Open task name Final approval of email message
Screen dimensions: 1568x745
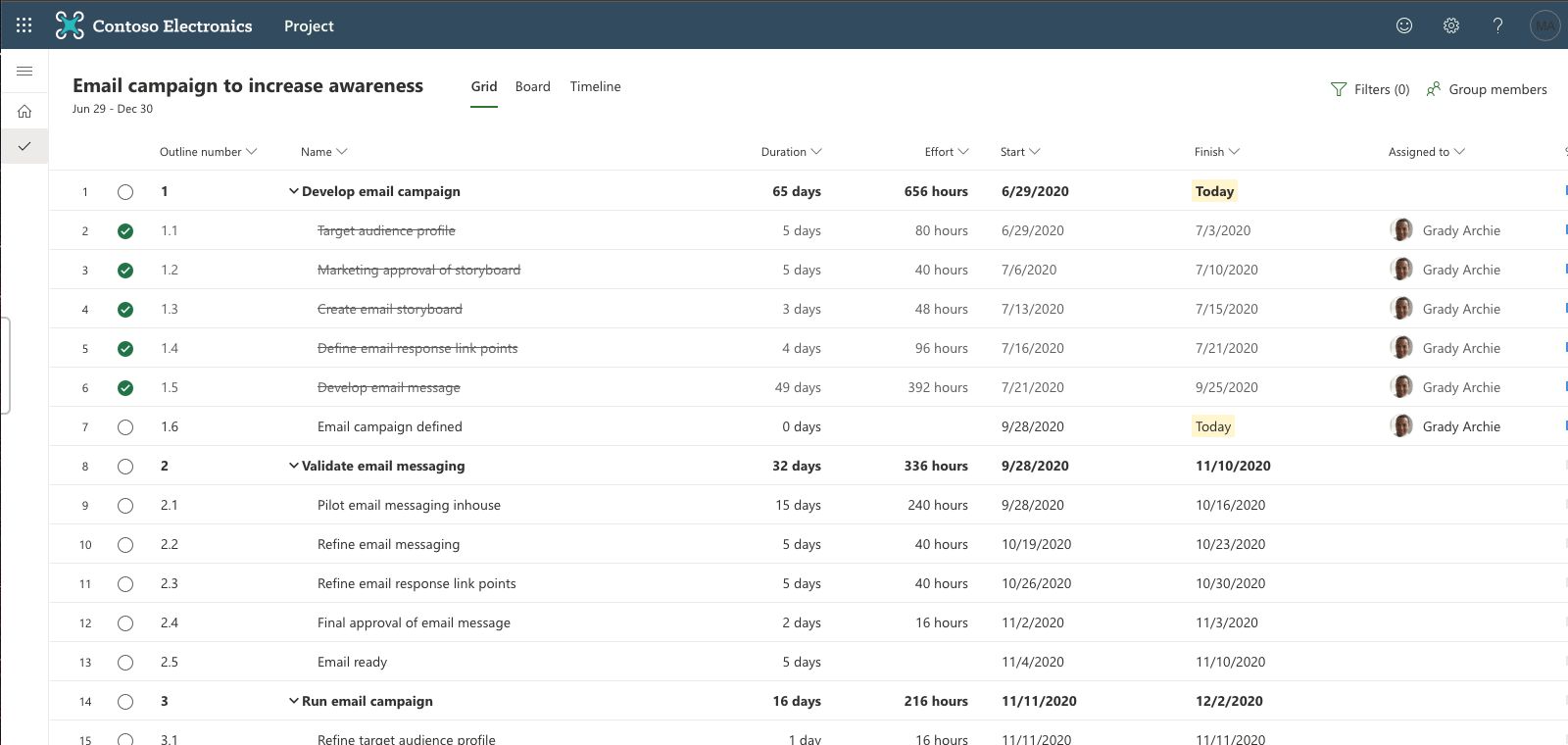[414, 622]
